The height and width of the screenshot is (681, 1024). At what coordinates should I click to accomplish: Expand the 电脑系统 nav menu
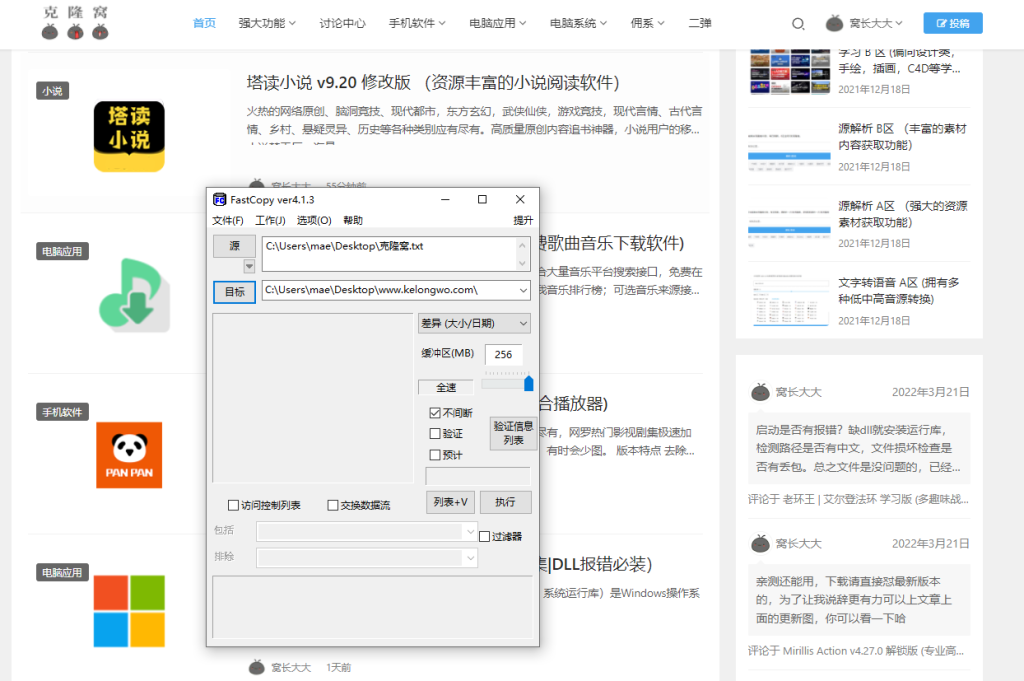(x=578, y=24)
